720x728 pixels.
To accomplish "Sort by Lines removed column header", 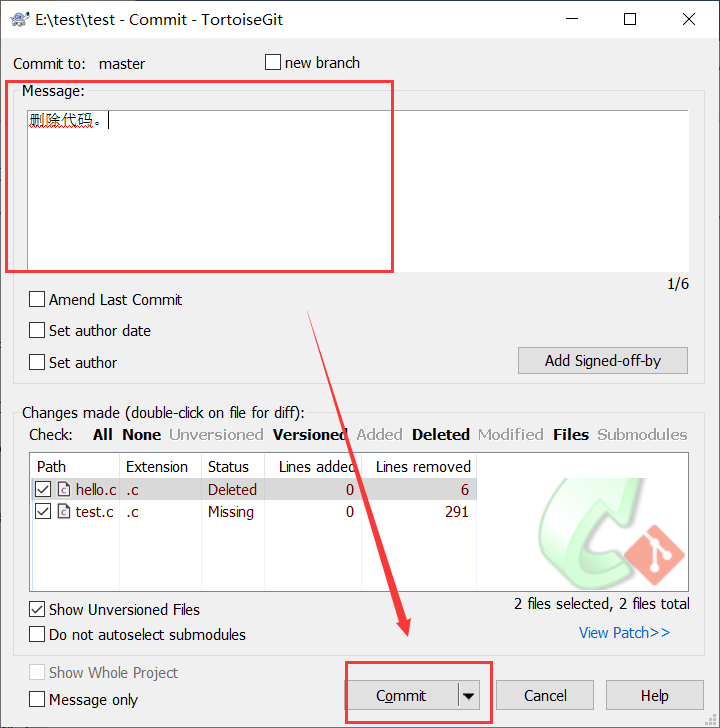I will coord(419,466).
